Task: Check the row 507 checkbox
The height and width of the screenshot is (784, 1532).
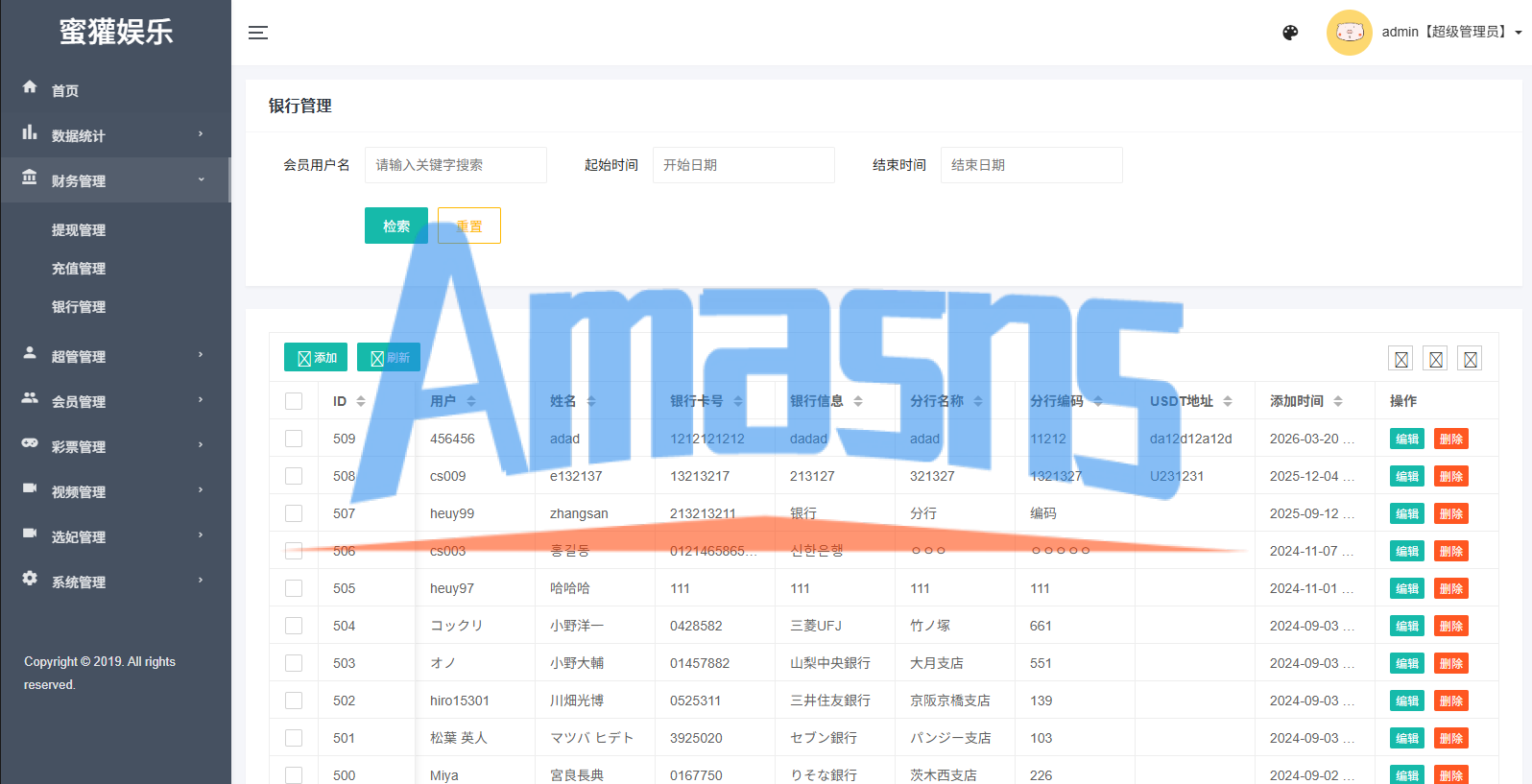Action: (x=294, y=513)
